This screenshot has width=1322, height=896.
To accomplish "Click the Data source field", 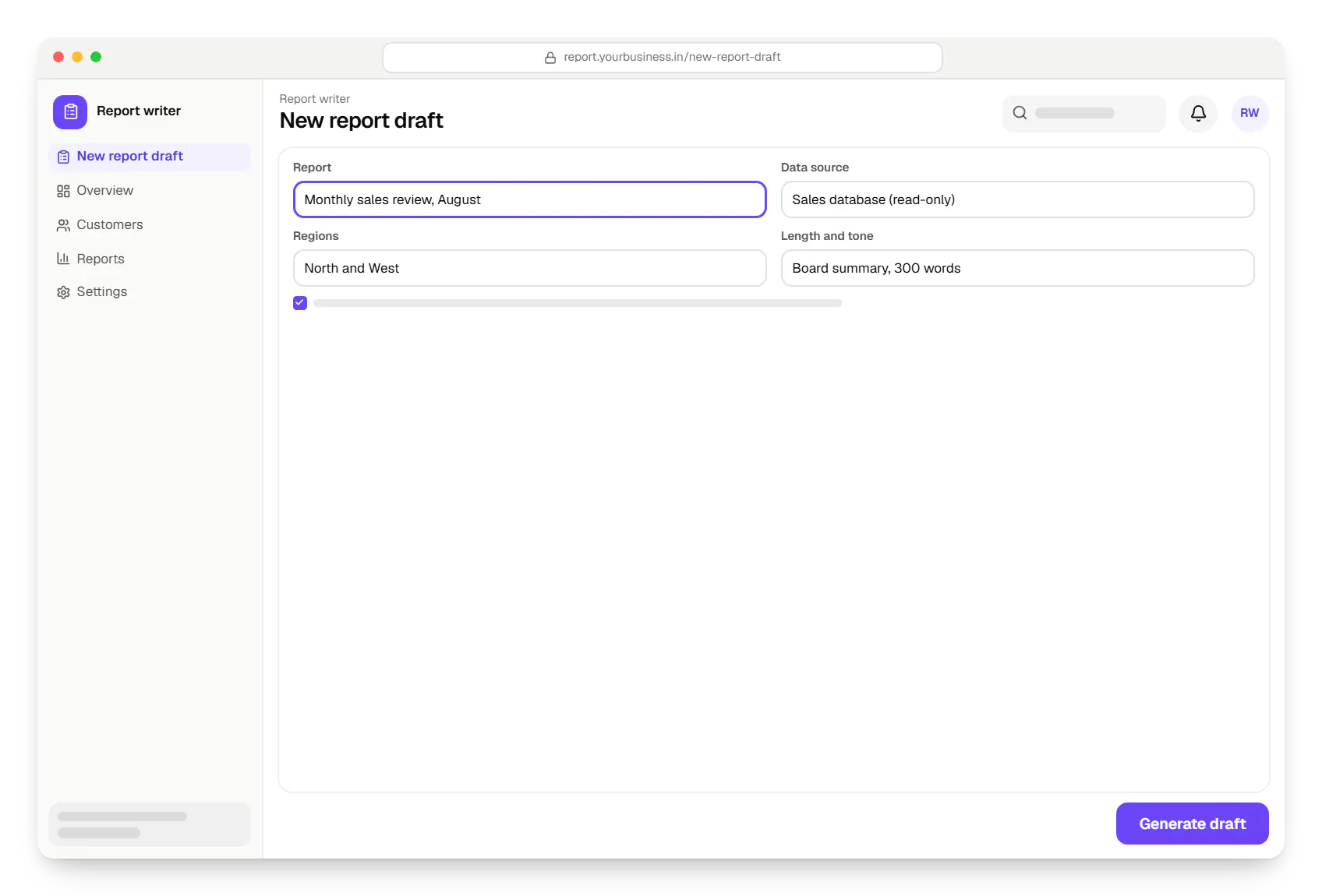I will click(x=1018, y=199).
